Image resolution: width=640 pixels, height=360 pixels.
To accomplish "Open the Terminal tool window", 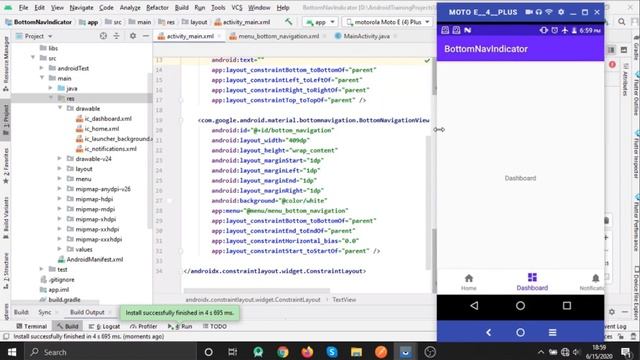I will click(32, 326).
